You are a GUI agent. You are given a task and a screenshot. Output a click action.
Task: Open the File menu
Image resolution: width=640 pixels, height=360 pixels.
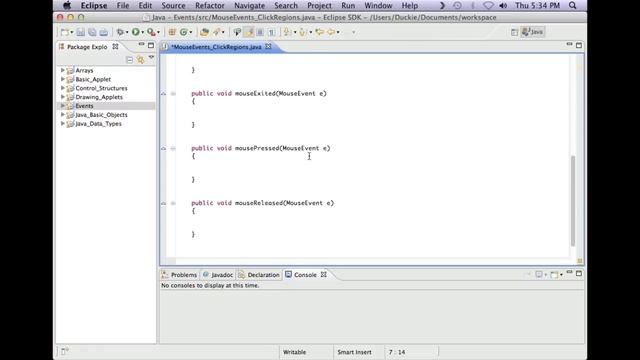(x=123, y=6)
